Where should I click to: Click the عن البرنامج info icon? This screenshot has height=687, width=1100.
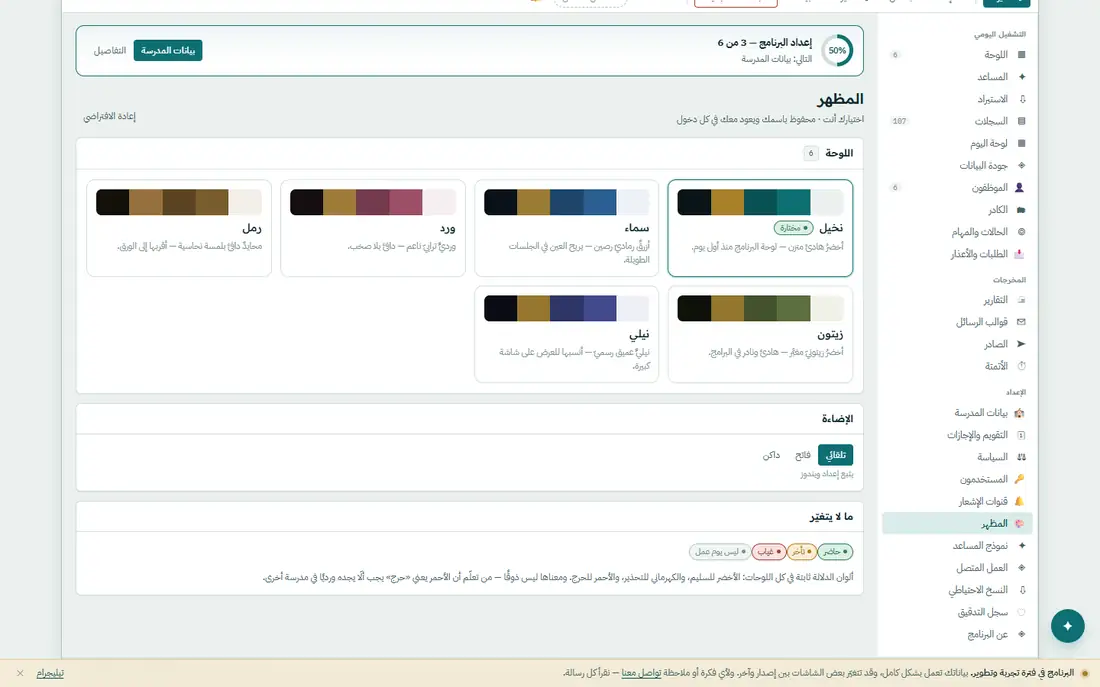(1021, 634)
